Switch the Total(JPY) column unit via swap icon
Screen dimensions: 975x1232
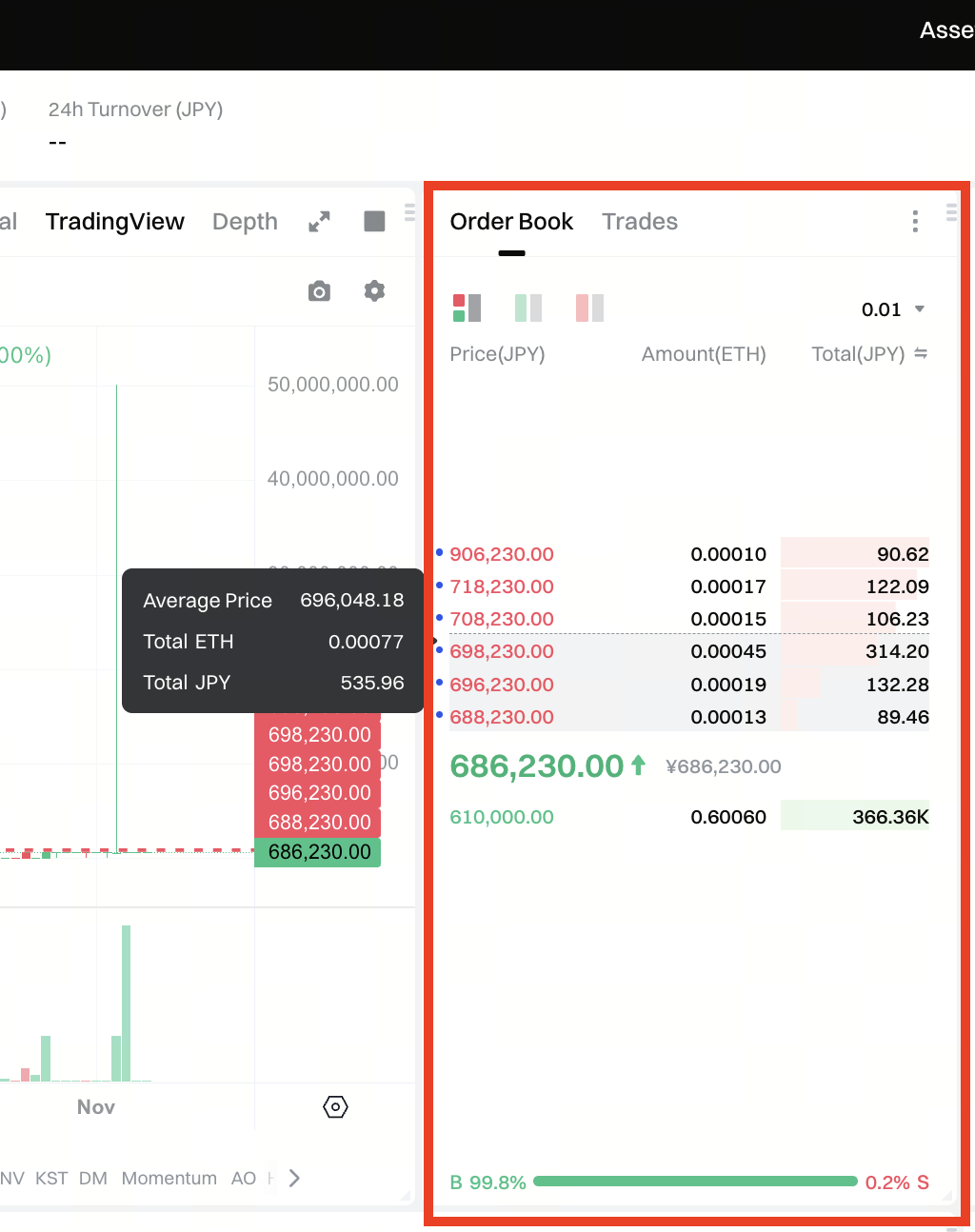coord(921,354)
